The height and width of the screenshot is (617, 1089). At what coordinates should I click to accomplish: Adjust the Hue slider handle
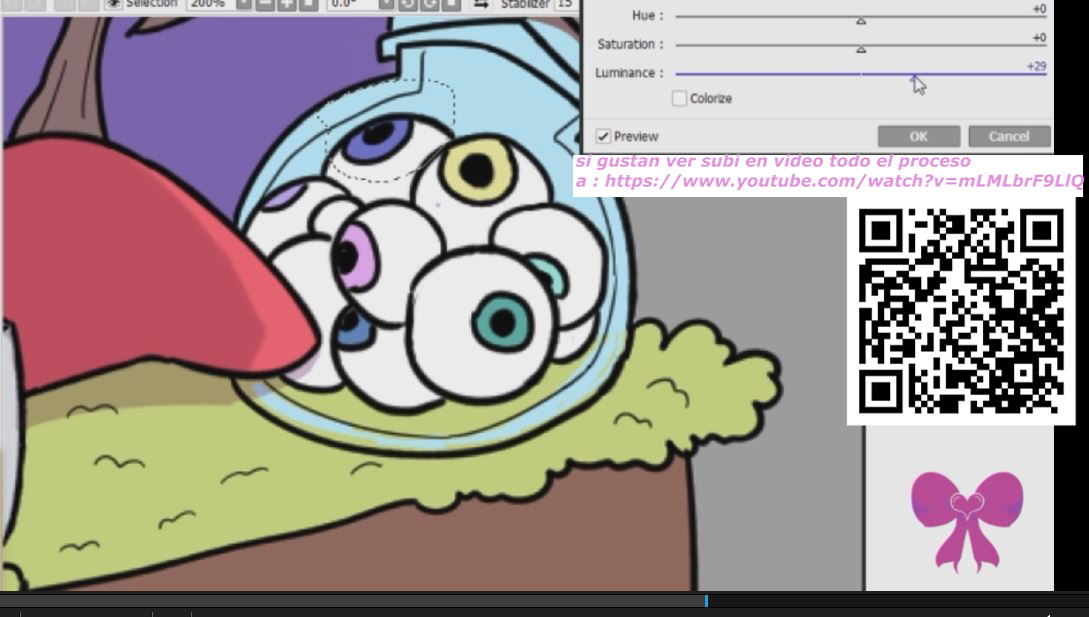861,22
